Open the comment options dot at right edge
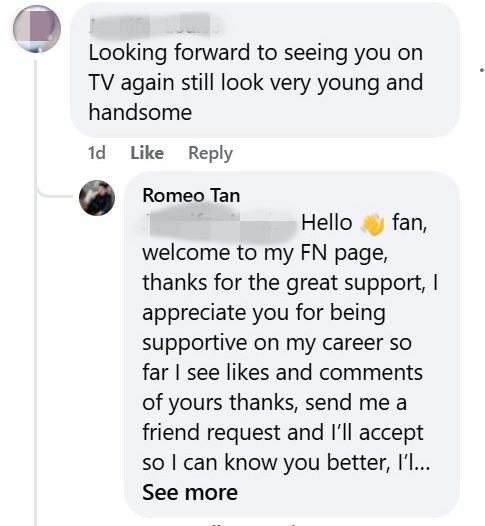The image size is (485, 526). tap(482, 70)
